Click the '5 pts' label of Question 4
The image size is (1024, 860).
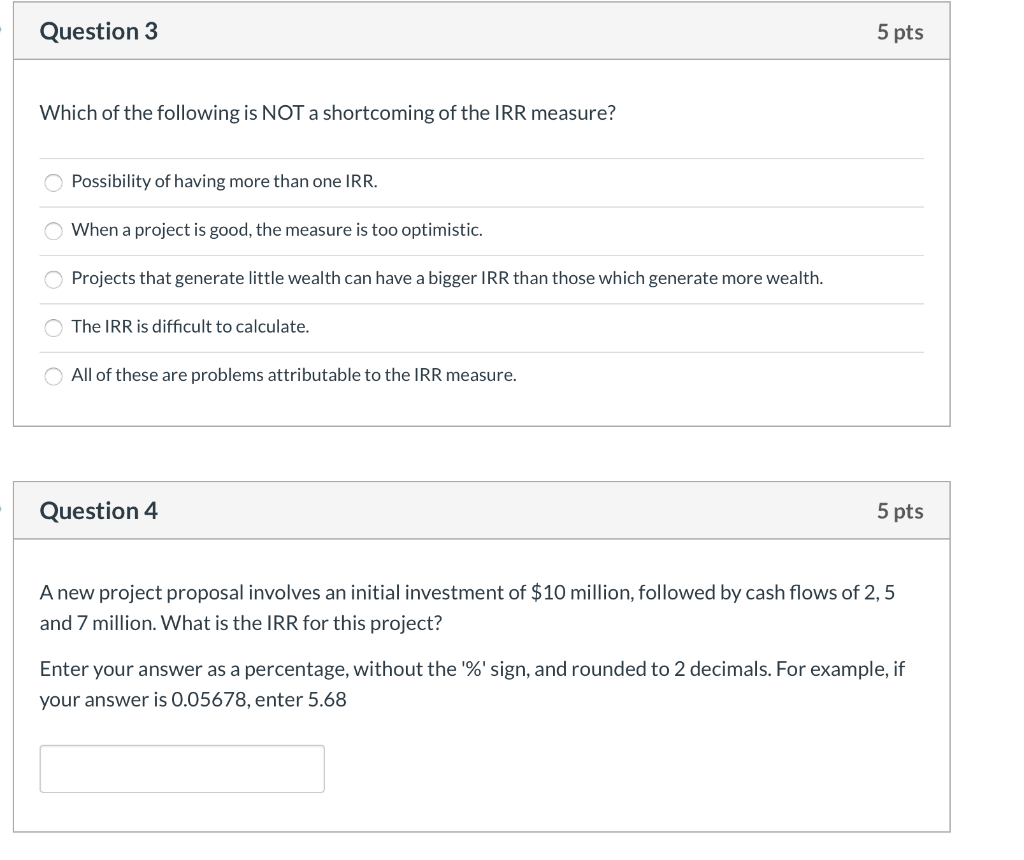(900, 511)
